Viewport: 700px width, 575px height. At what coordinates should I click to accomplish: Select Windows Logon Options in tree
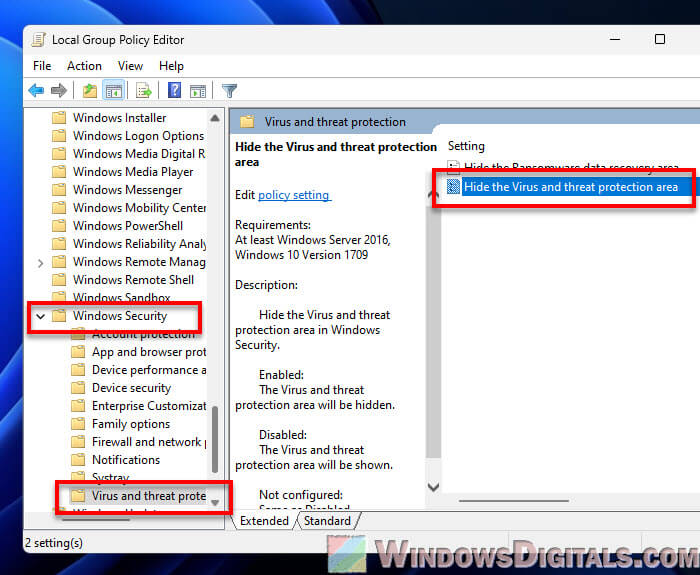click(138, 136)
